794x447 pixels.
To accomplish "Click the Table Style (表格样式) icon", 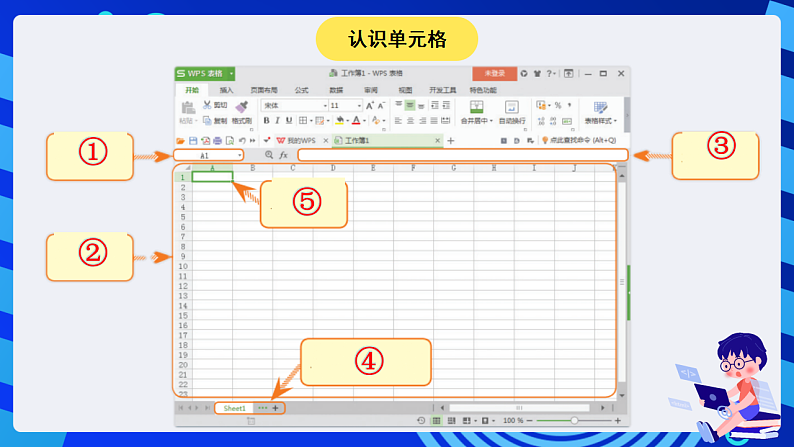I will tap(600, 107).
